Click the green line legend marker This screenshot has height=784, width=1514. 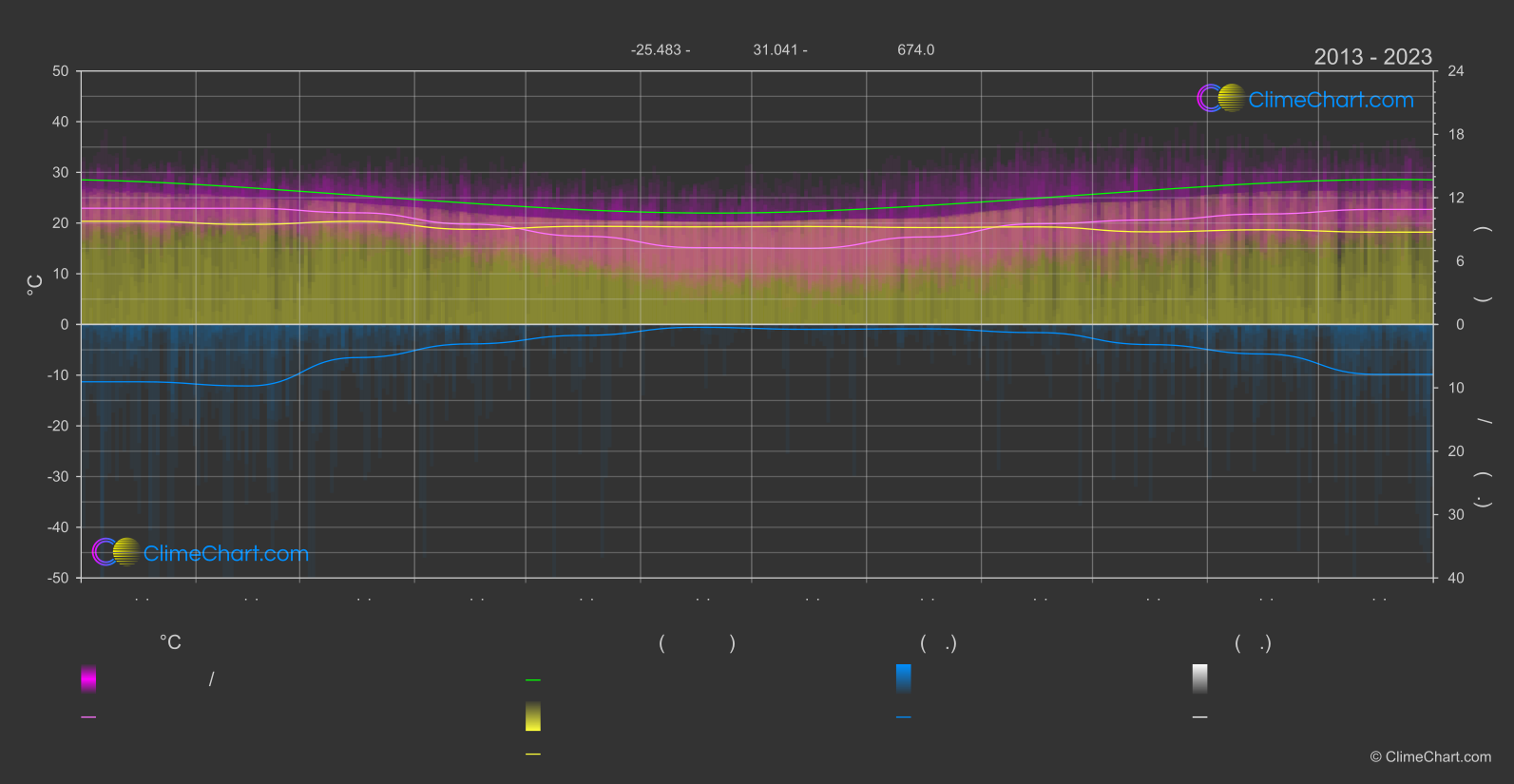(533, 680)
